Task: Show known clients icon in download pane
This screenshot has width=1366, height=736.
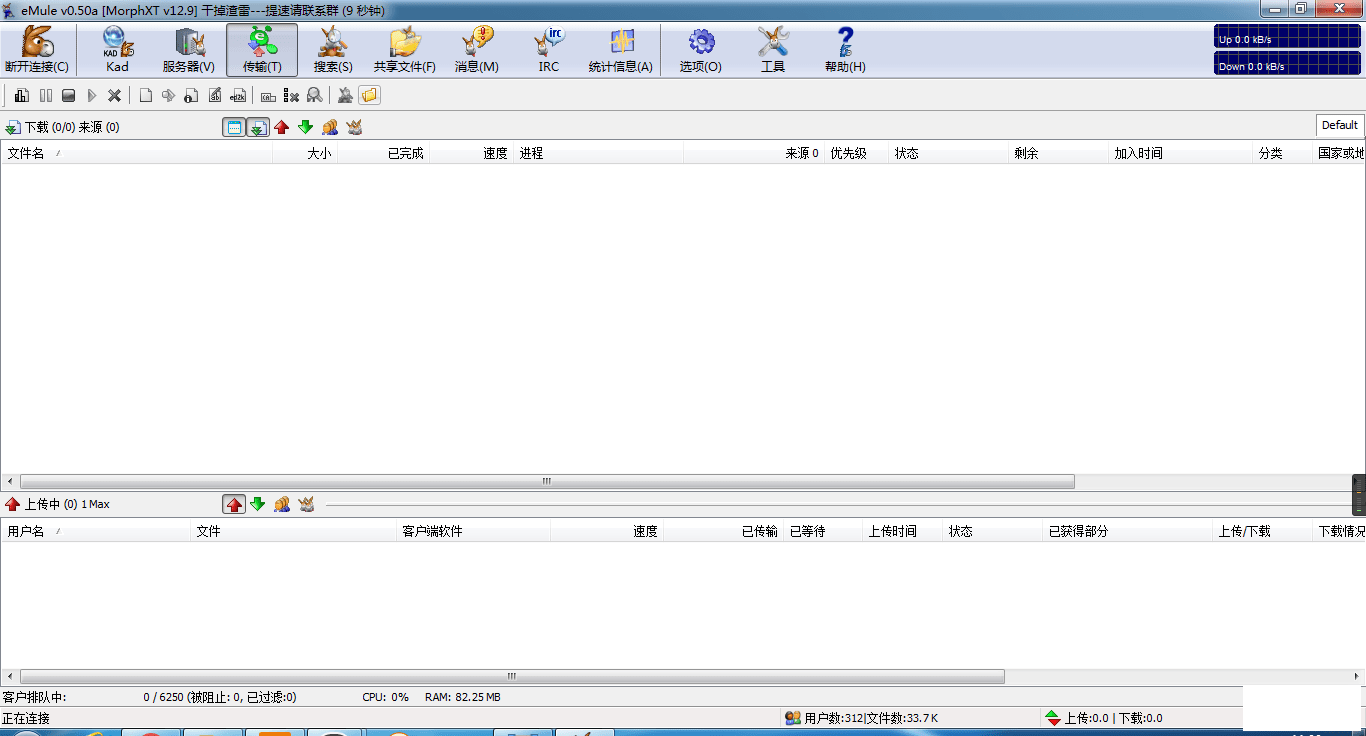Action: click(x=354, y=127)
